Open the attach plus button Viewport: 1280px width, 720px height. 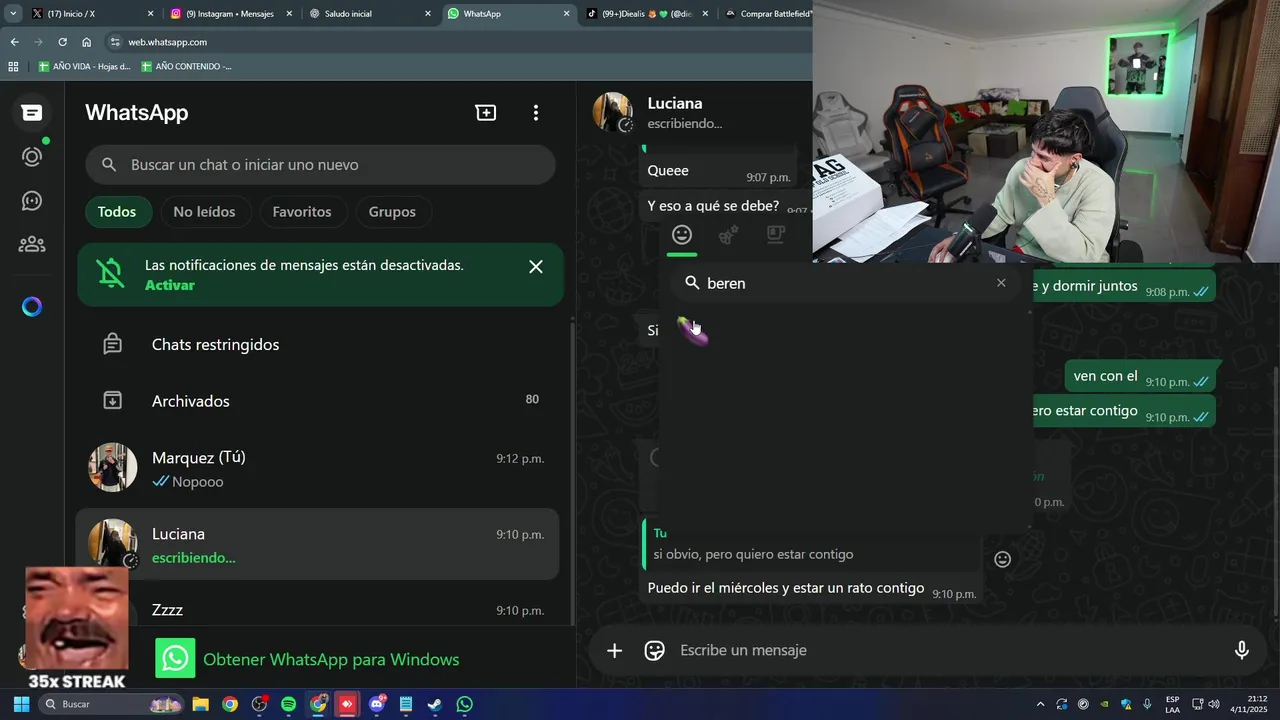[615, 651]
